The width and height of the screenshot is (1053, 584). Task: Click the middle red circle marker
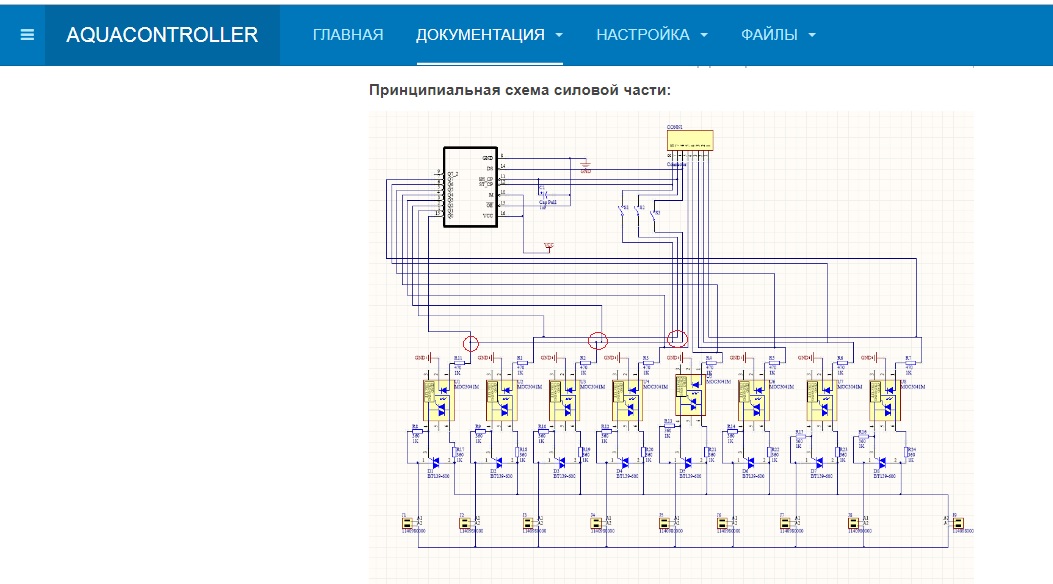pyautogui.click(x=598, y=340)
